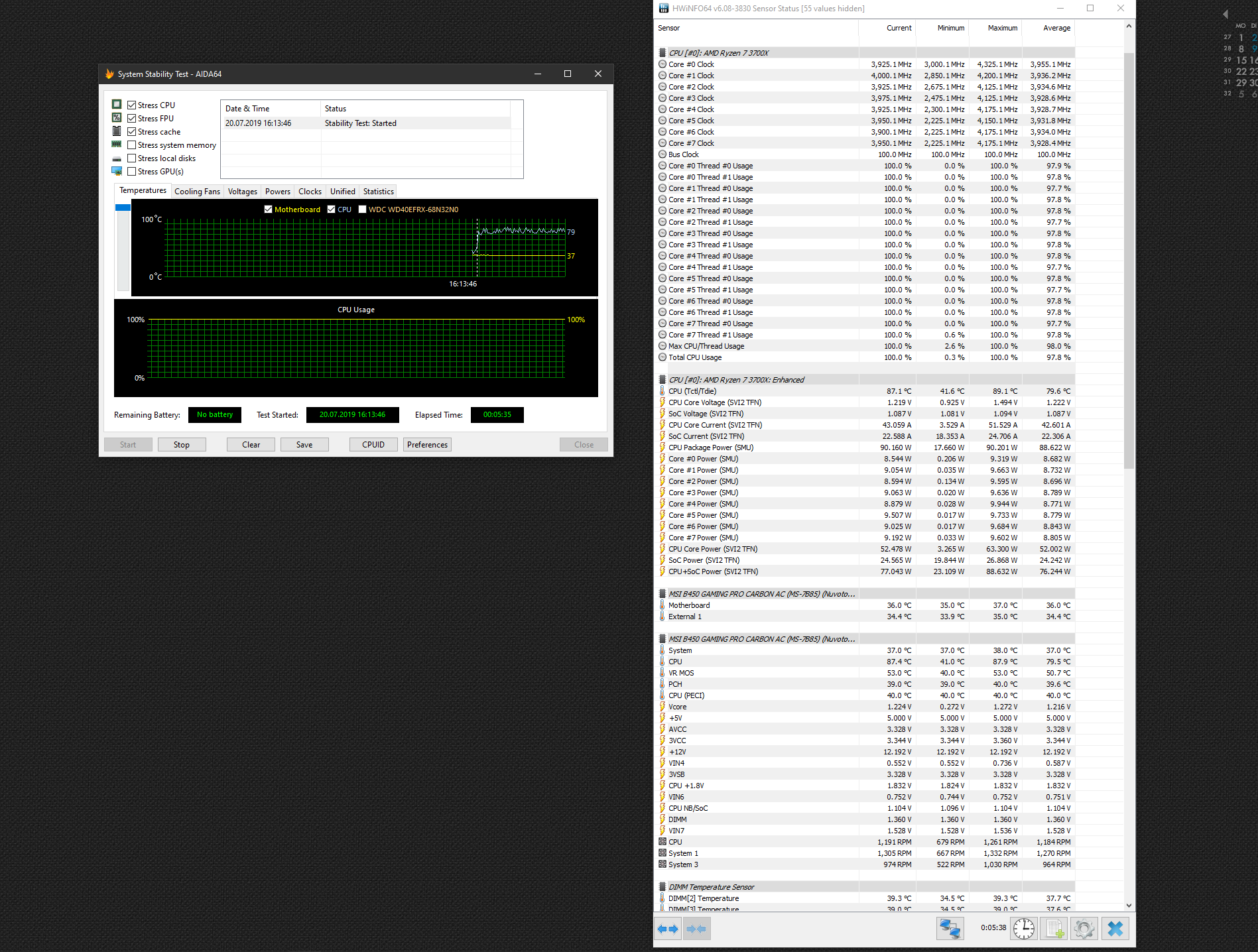Open HWiNFO remote network monitors icon
The height and width of the screenshot is (952, 1258).
coord(950,929)
